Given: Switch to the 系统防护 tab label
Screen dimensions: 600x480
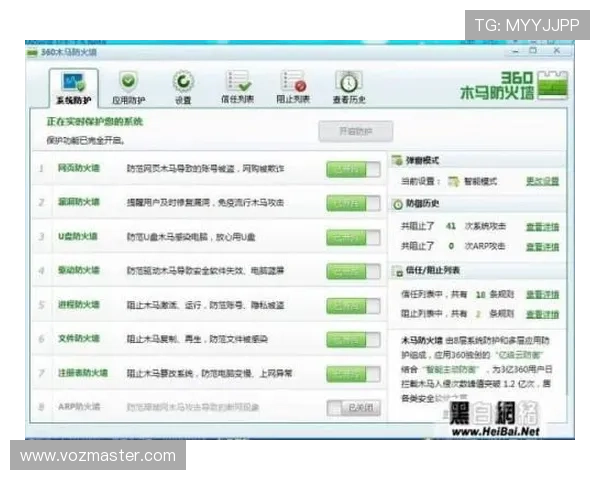Looking at the screenshot, I should (73, 100).
